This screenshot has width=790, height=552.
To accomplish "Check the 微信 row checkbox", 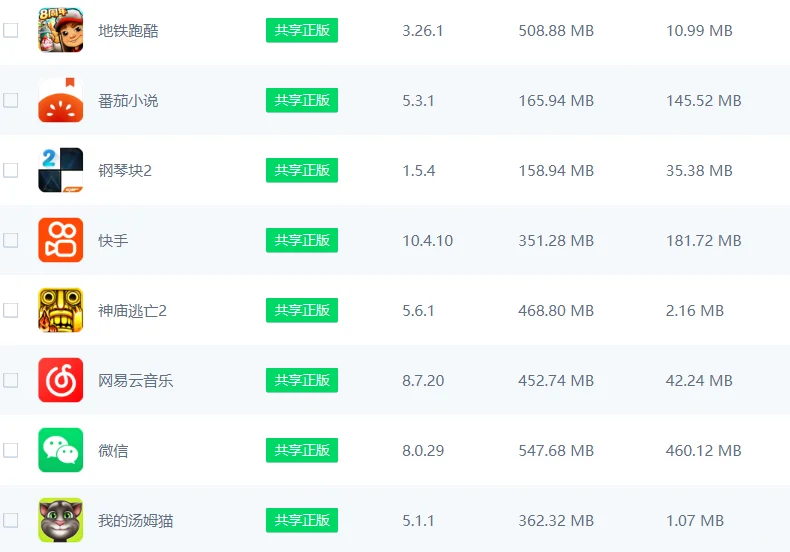I will 11,450.
